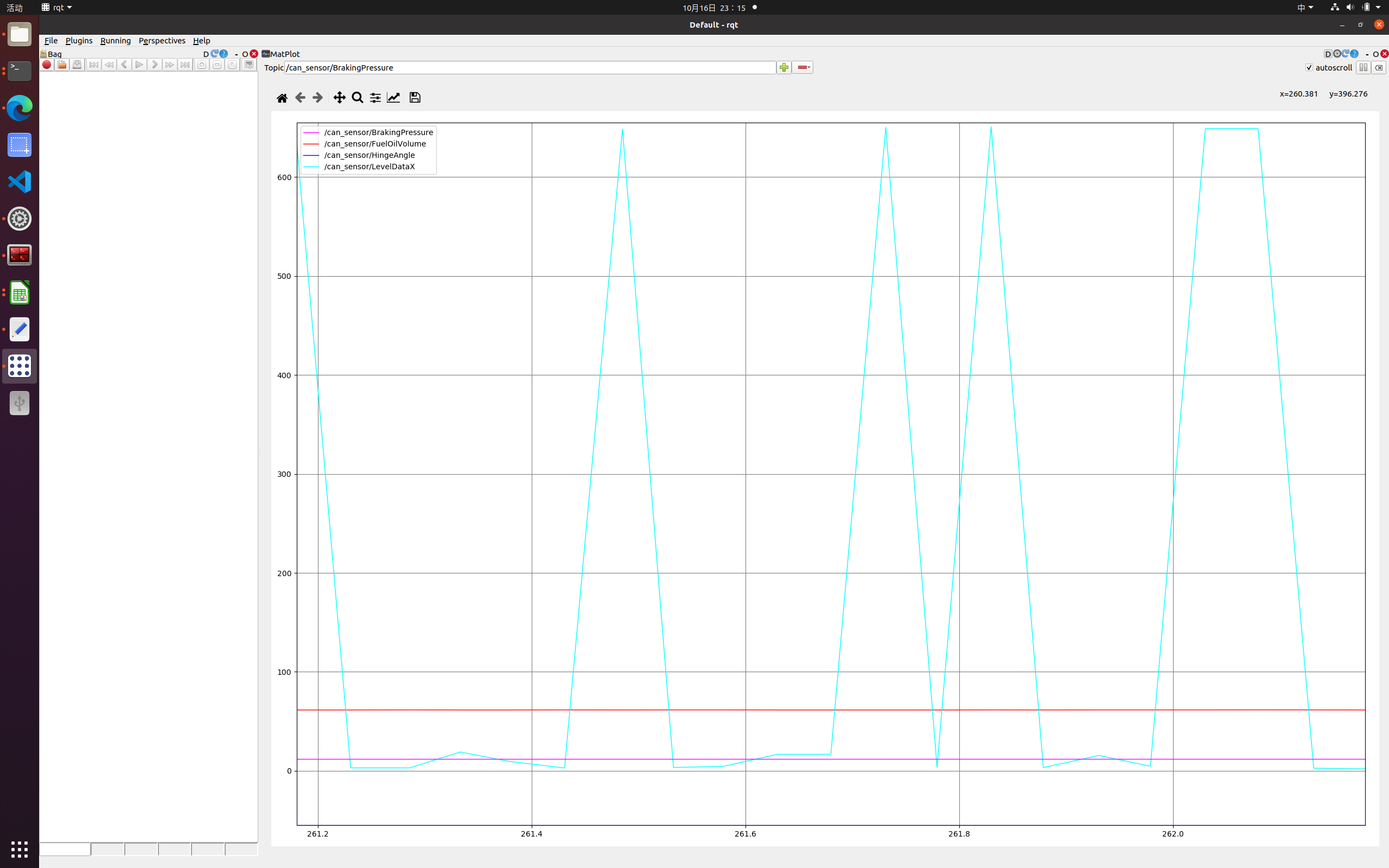Image resolution: width=1389 pixels, height=868 pixels.
Task: Select the Pan axes tool
Action: click(x=339, y=98)
